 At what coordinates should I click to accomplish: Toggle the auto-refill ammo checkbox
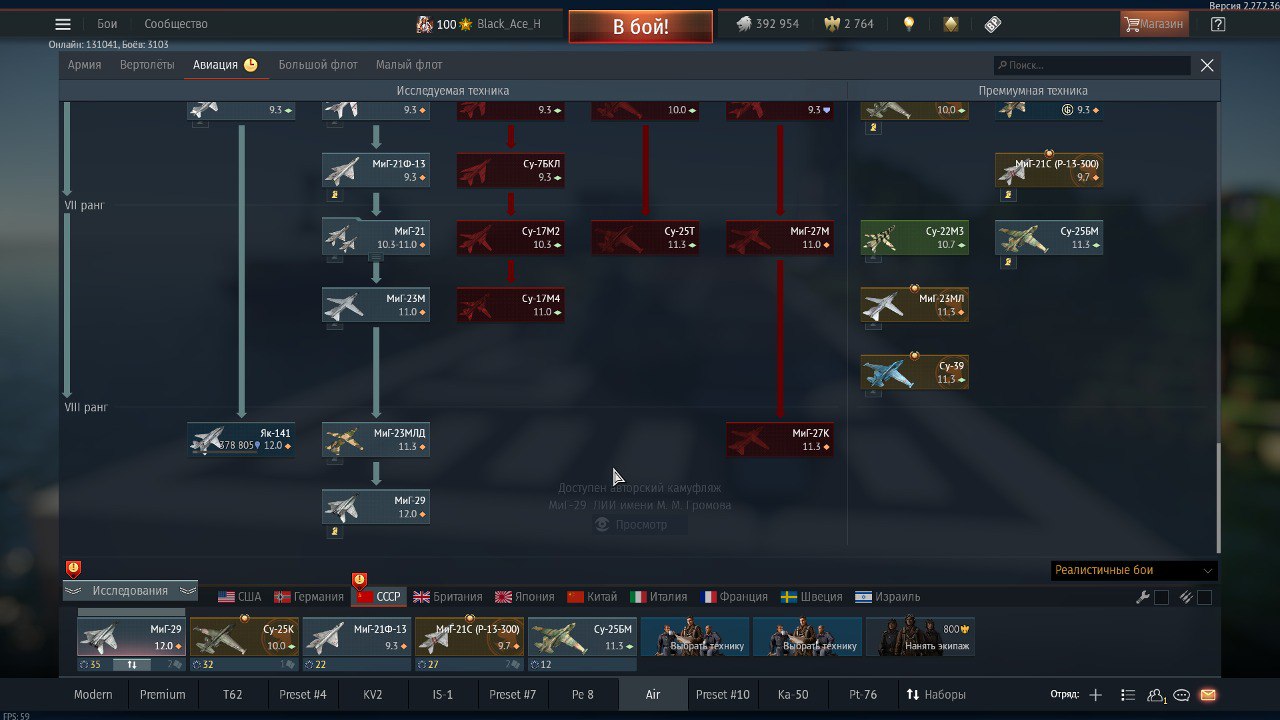pos(1204,597)
